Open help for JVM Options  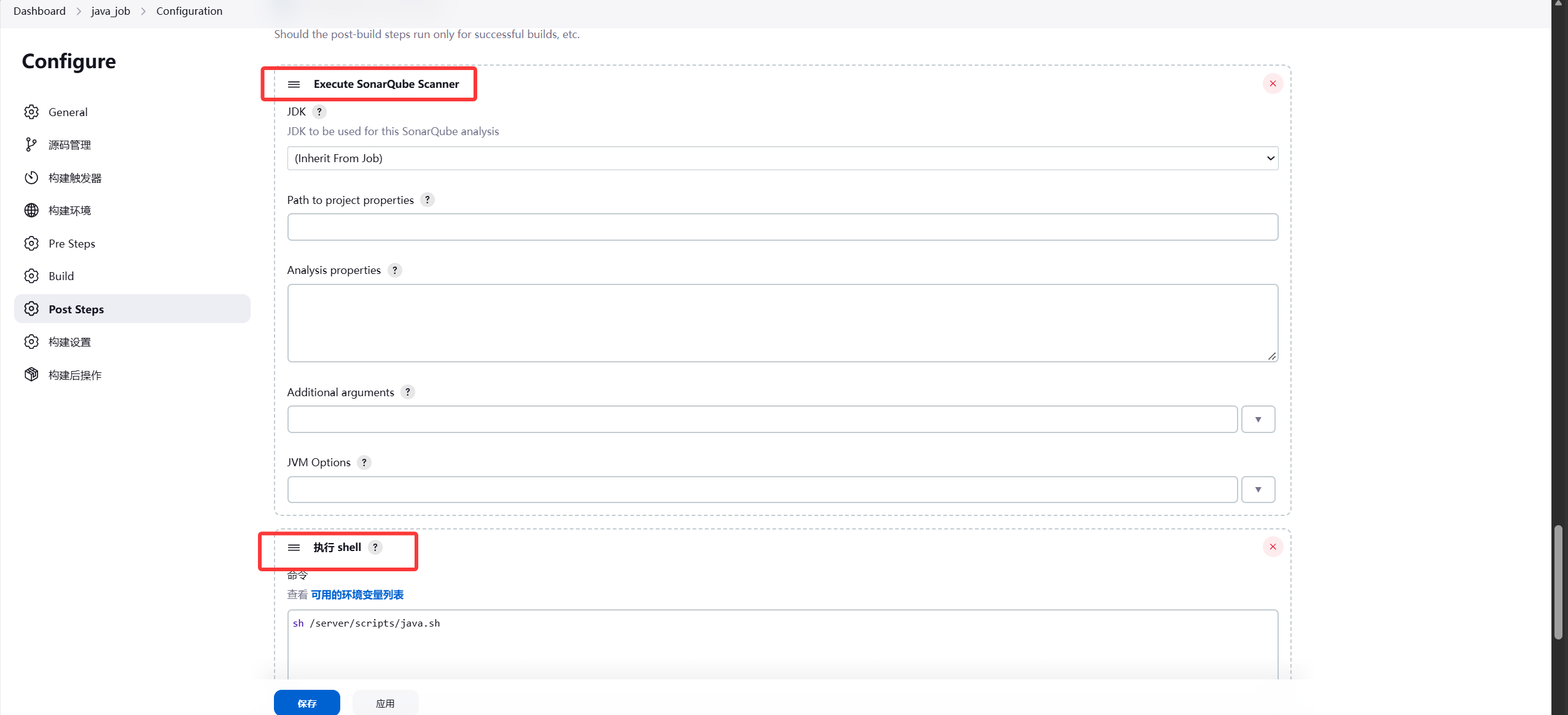[x=364, y=463]
